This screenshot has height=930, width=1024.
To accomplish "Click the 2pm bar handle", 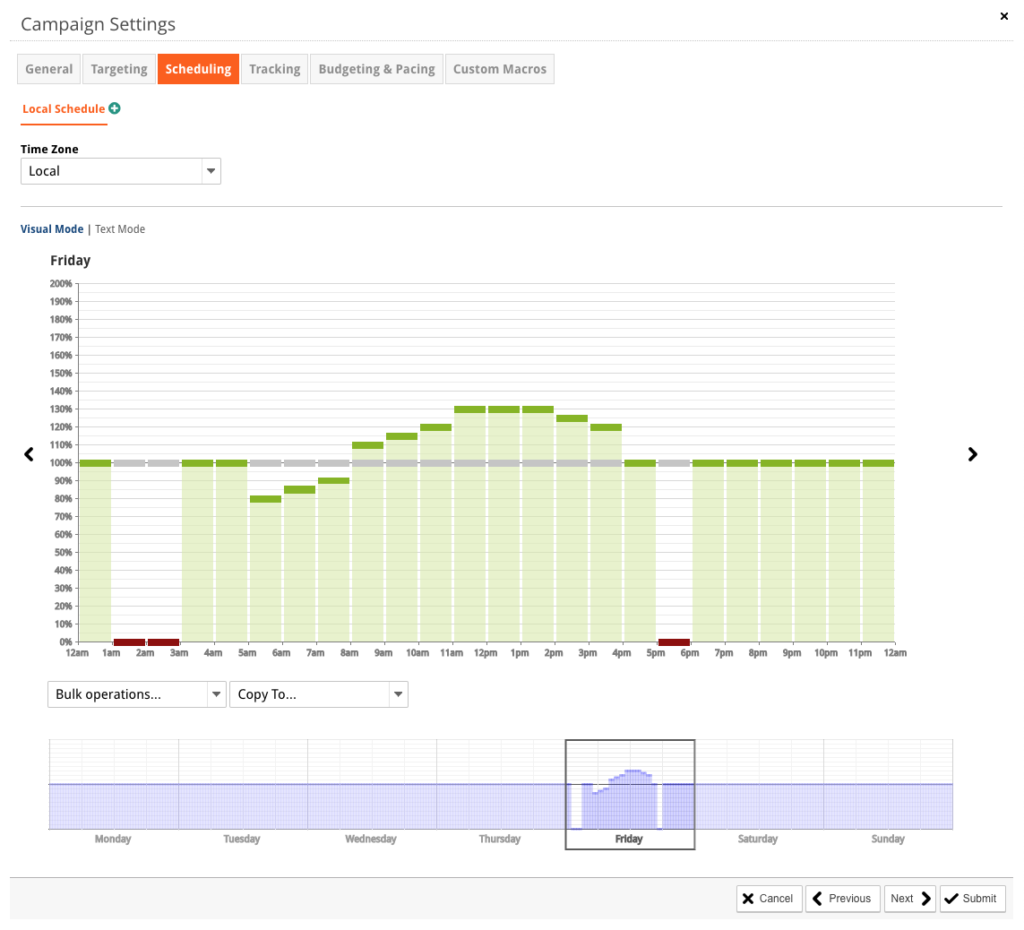I will [x=572, y=419].
